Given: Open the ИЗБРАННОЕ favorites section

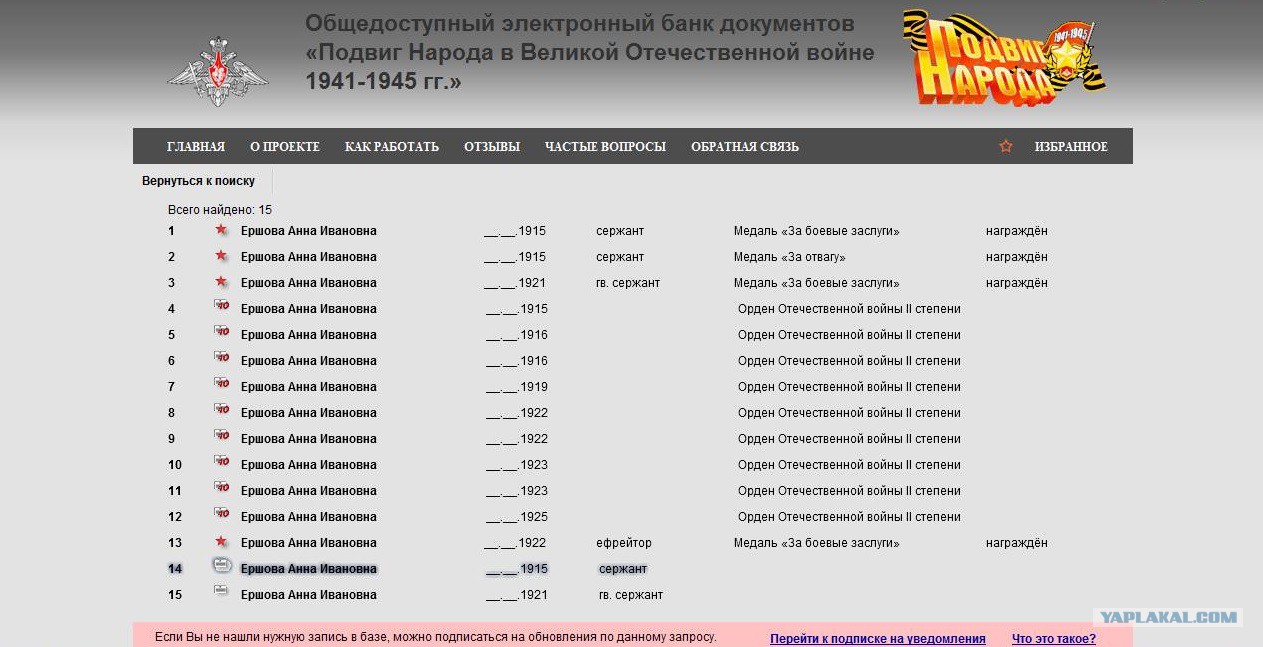Looking at the screenshot, I should pyautogui.click(x=1071, y=147).
